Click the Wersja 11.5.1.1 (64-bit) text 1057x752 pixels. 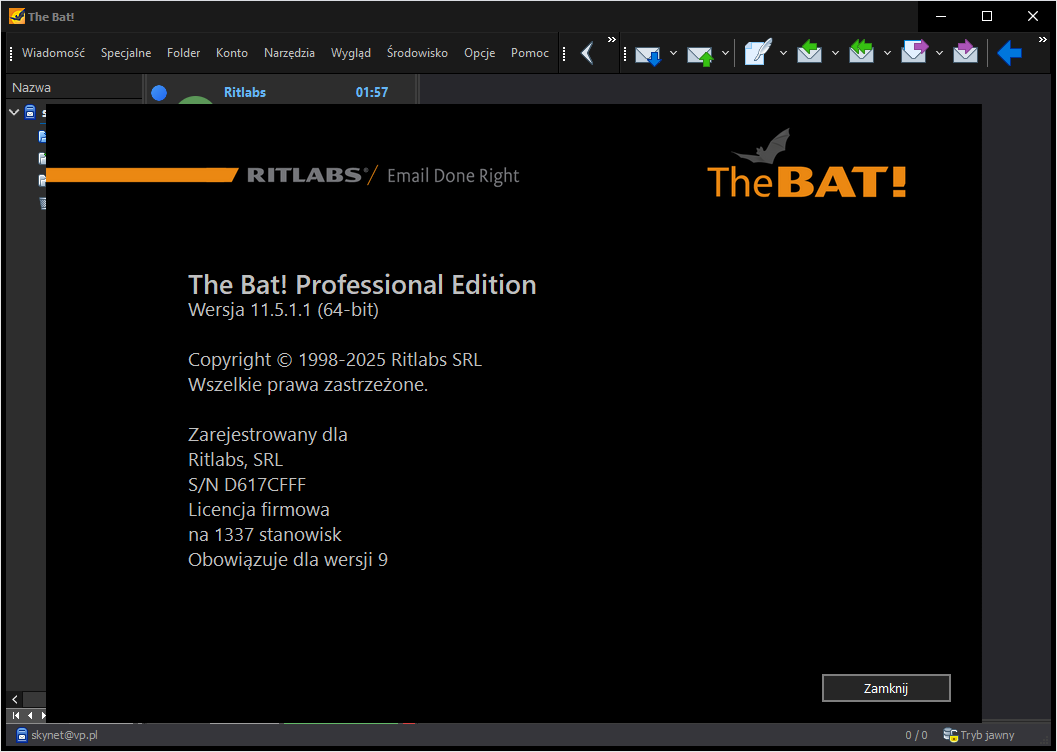click(x=283, y=310)
